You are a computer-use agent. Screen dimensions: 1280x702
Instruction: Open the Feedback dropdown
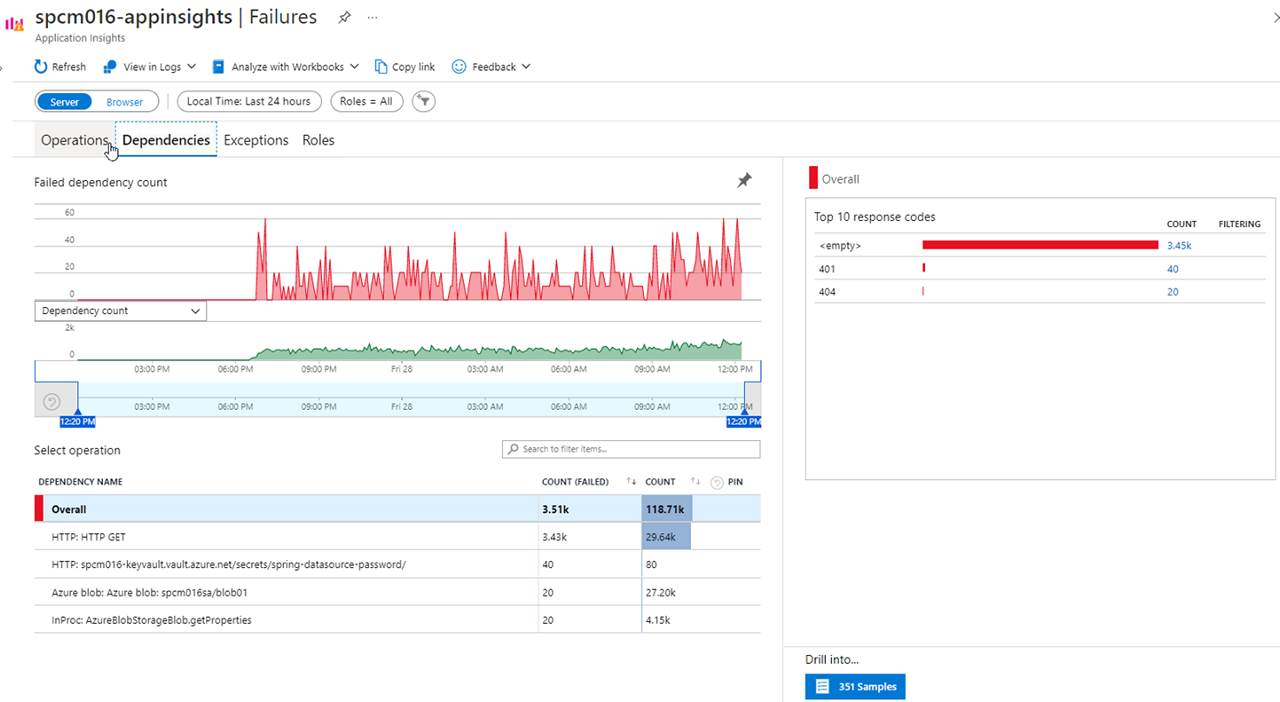[x=491, y=67]
